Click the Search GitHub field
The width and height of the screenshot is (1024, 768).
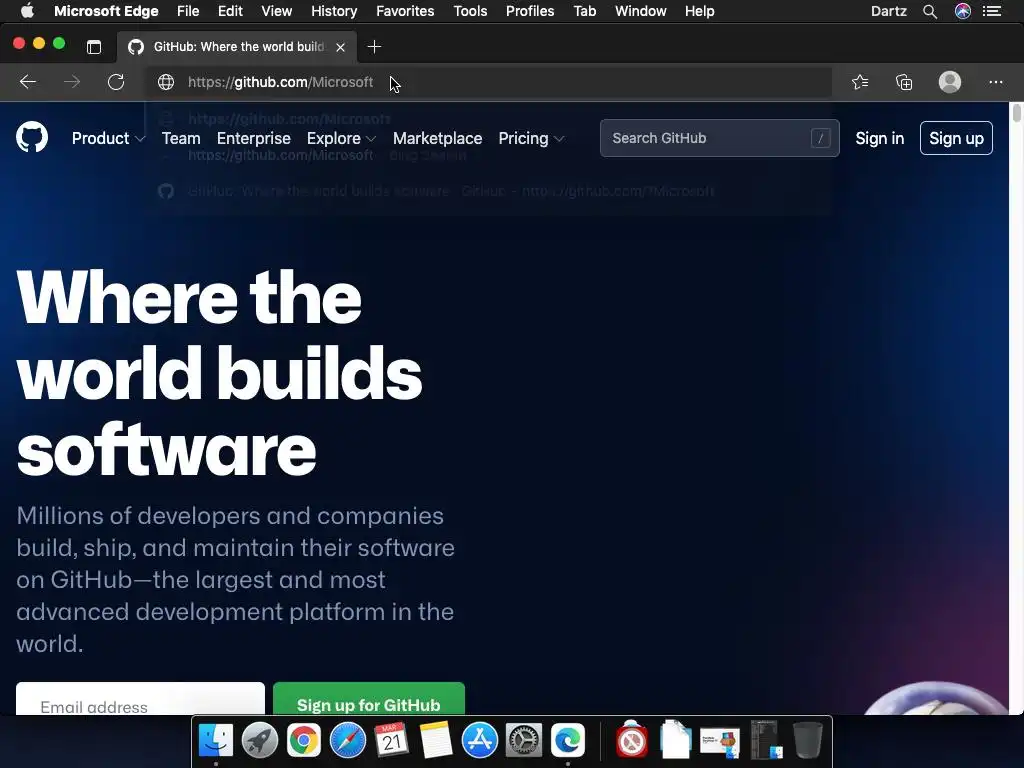[720, 138]
